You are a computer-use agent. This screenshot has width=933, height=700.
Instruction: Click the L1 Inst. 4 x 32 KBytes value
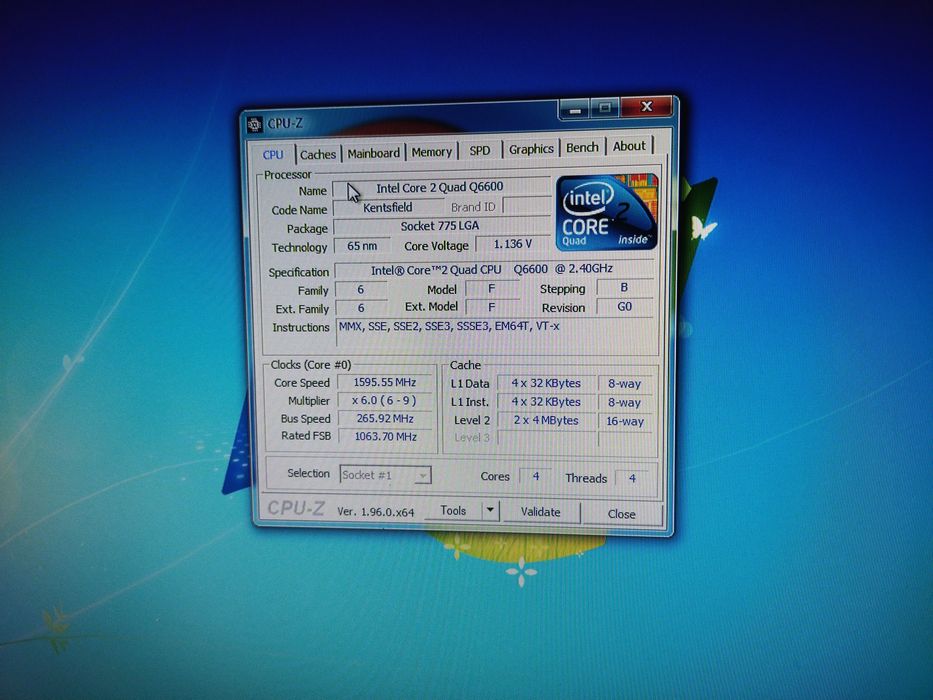click(546, 402)
